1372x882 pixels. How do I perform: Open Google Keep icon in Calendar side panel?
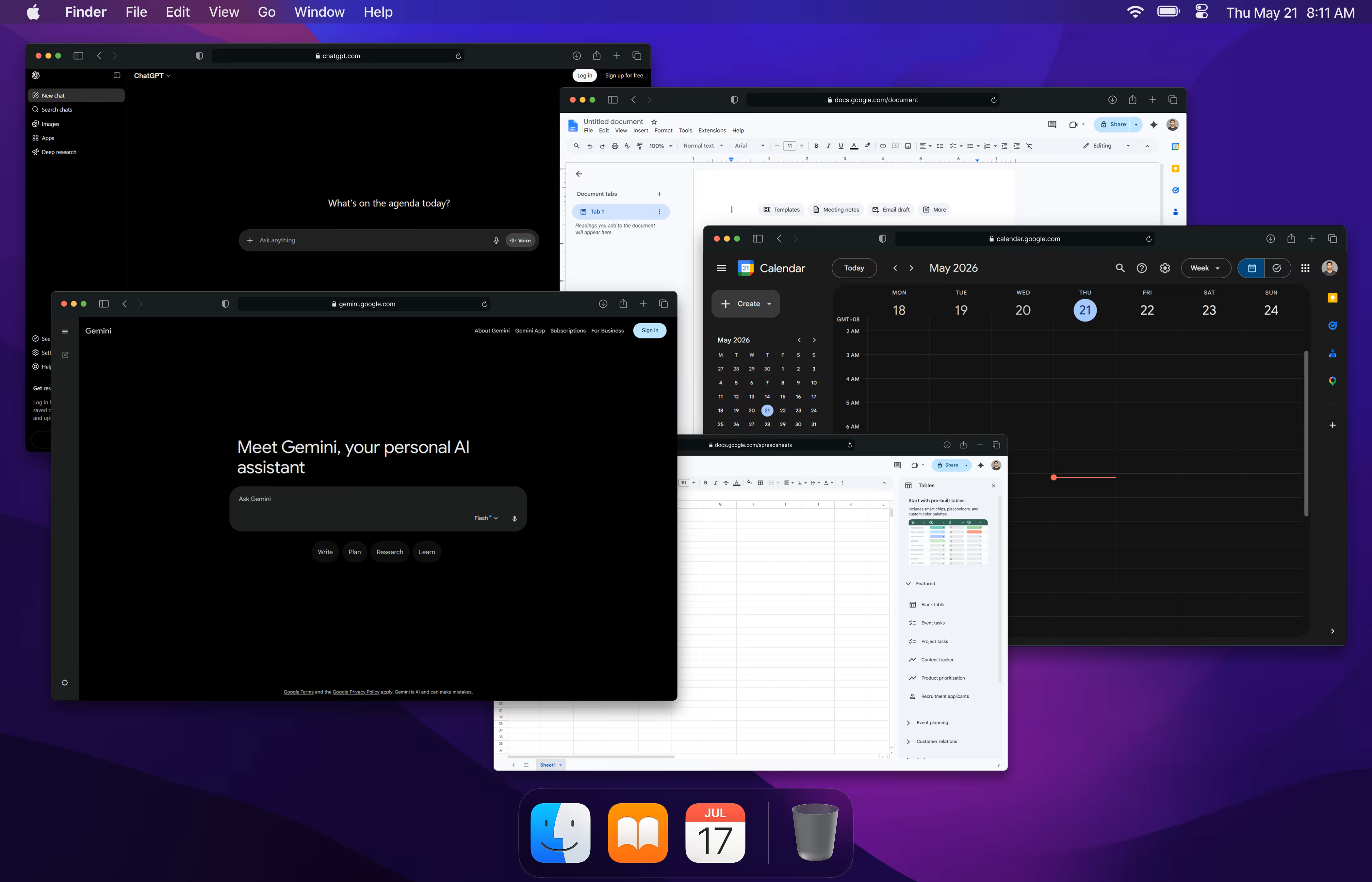coord(1332,298)
